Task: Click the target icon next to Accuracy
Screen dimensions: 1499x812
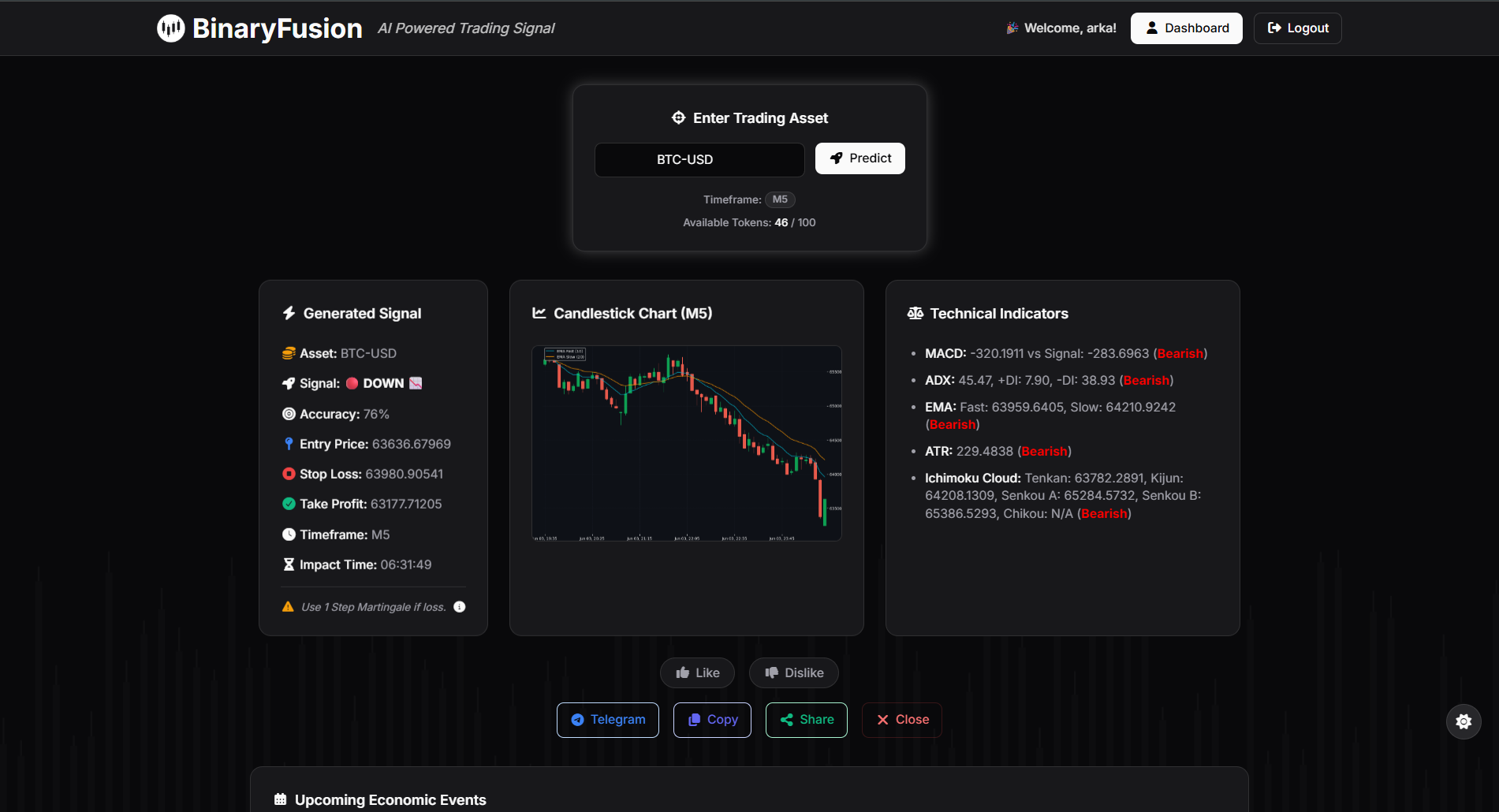Action: pyautogui.click(x=289, y=414)
